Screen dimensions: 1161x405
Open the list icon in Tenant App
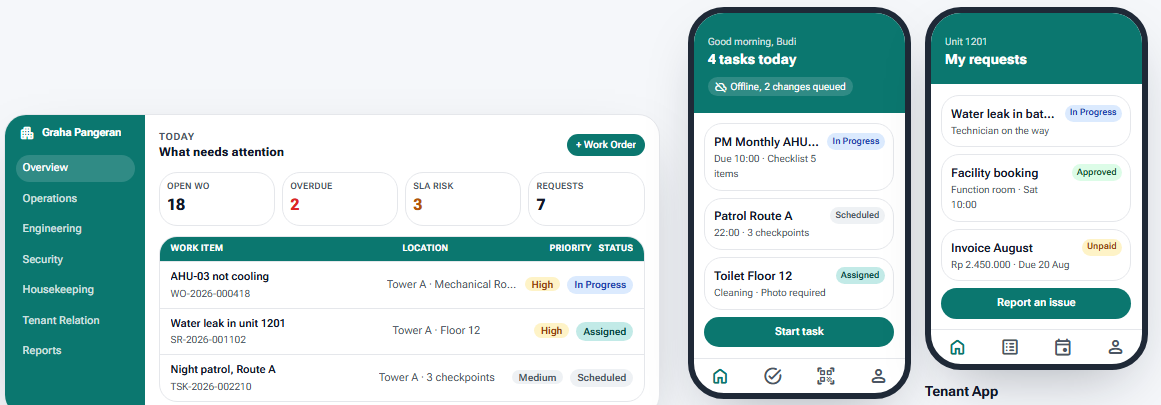(1010, 347)
